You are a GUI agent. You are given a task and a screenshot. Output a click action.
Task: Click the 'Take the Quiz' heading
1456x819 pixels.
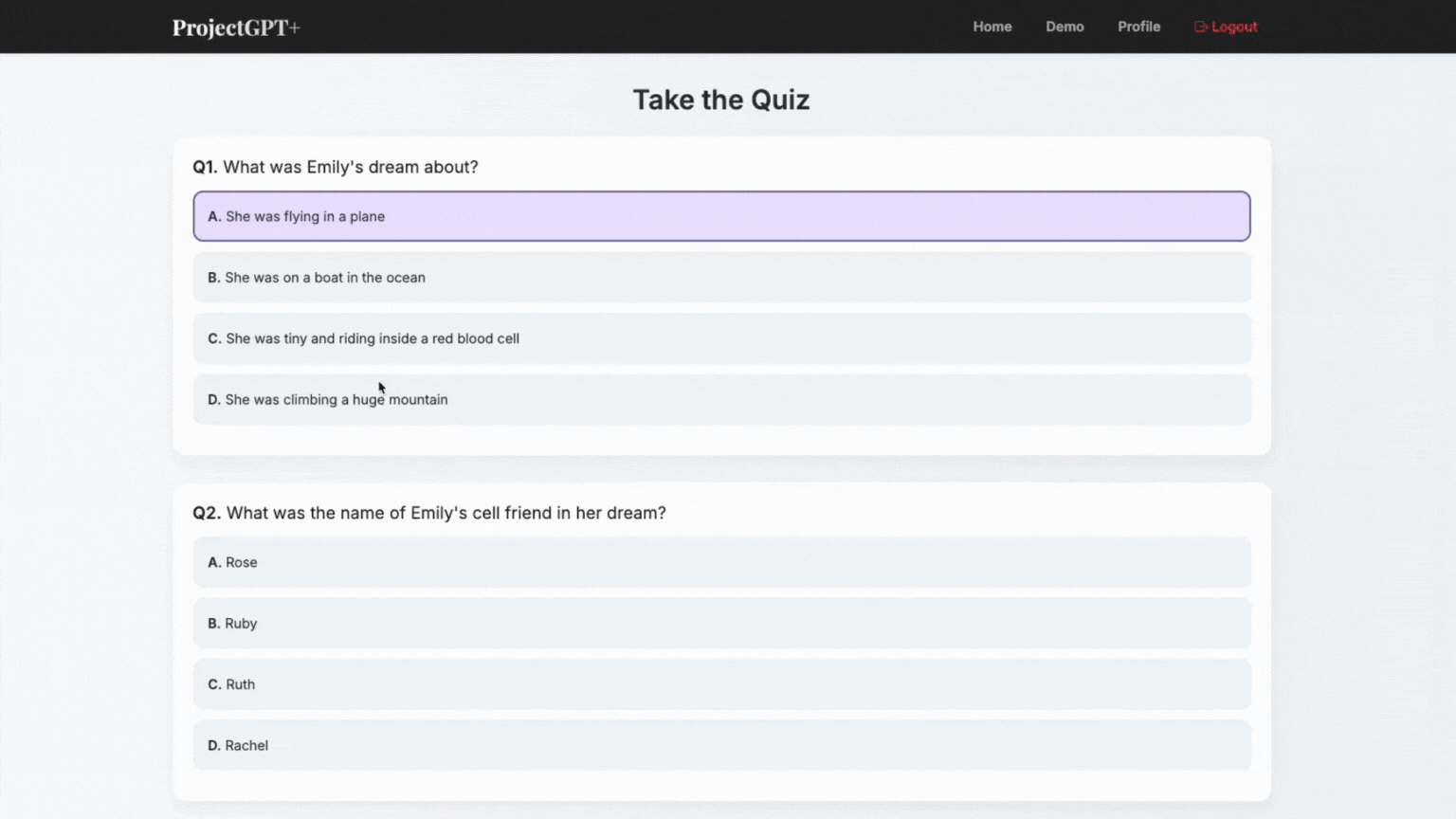coord(721,99)
